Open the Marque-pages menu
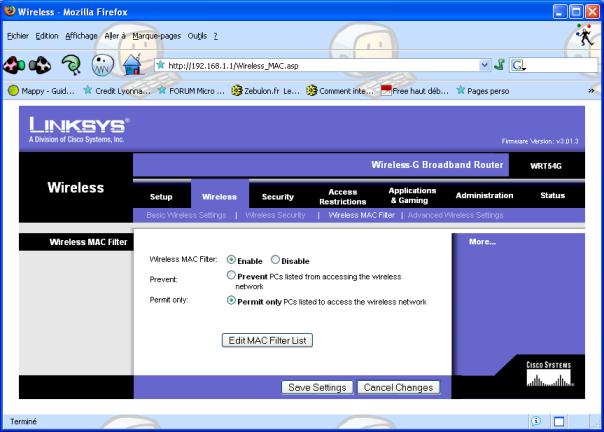 [x=156, y=36]
